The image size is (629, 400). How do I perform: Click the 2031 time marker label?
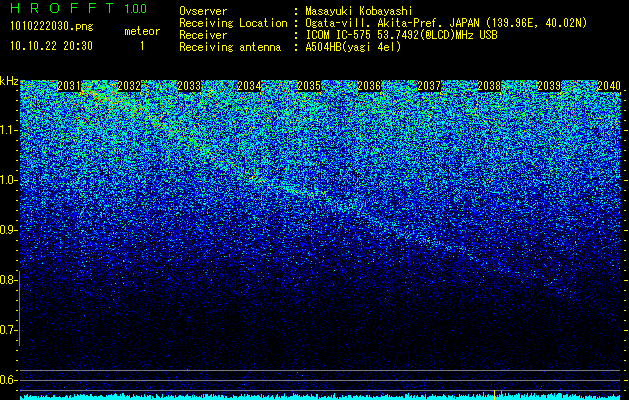(x=69, y=86)
